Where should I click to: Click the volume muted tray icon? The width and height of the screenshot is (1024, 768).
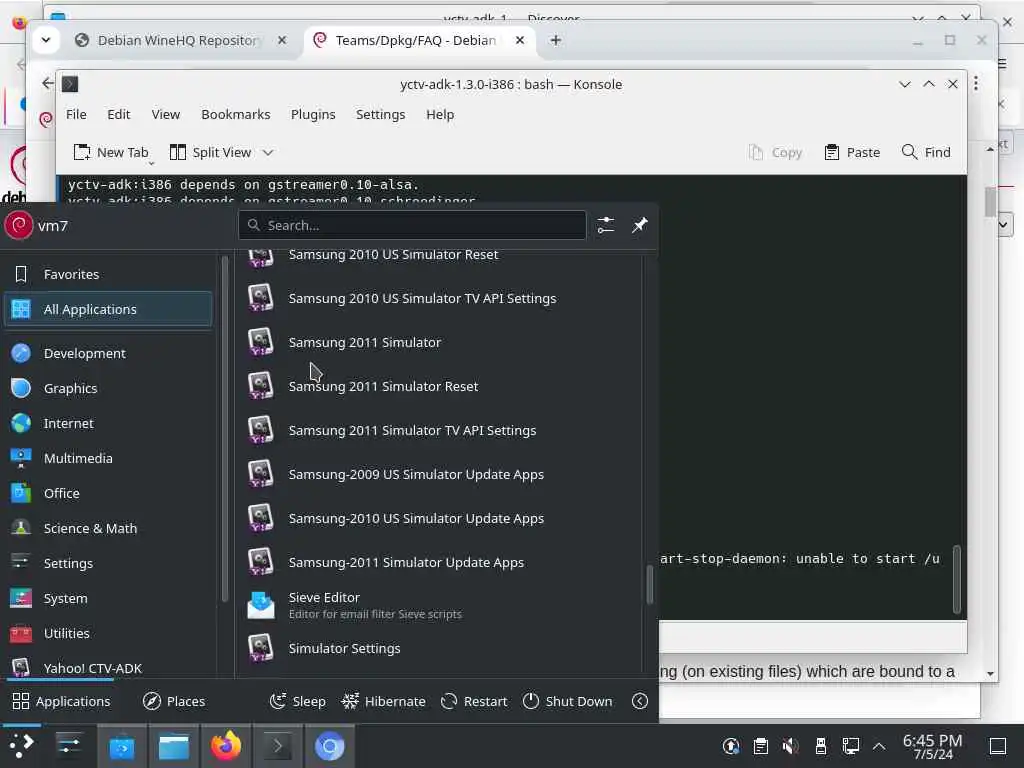tap(790, 746)
